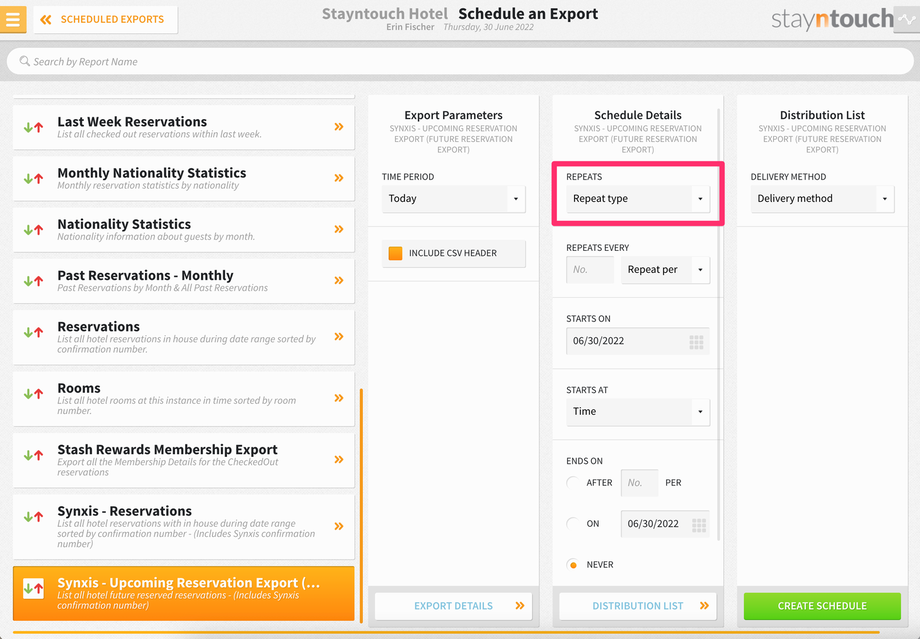Open the Delivery method dropdown
Image resolution: width=920 pixels, height=639 pixels.
pos(822,199)
